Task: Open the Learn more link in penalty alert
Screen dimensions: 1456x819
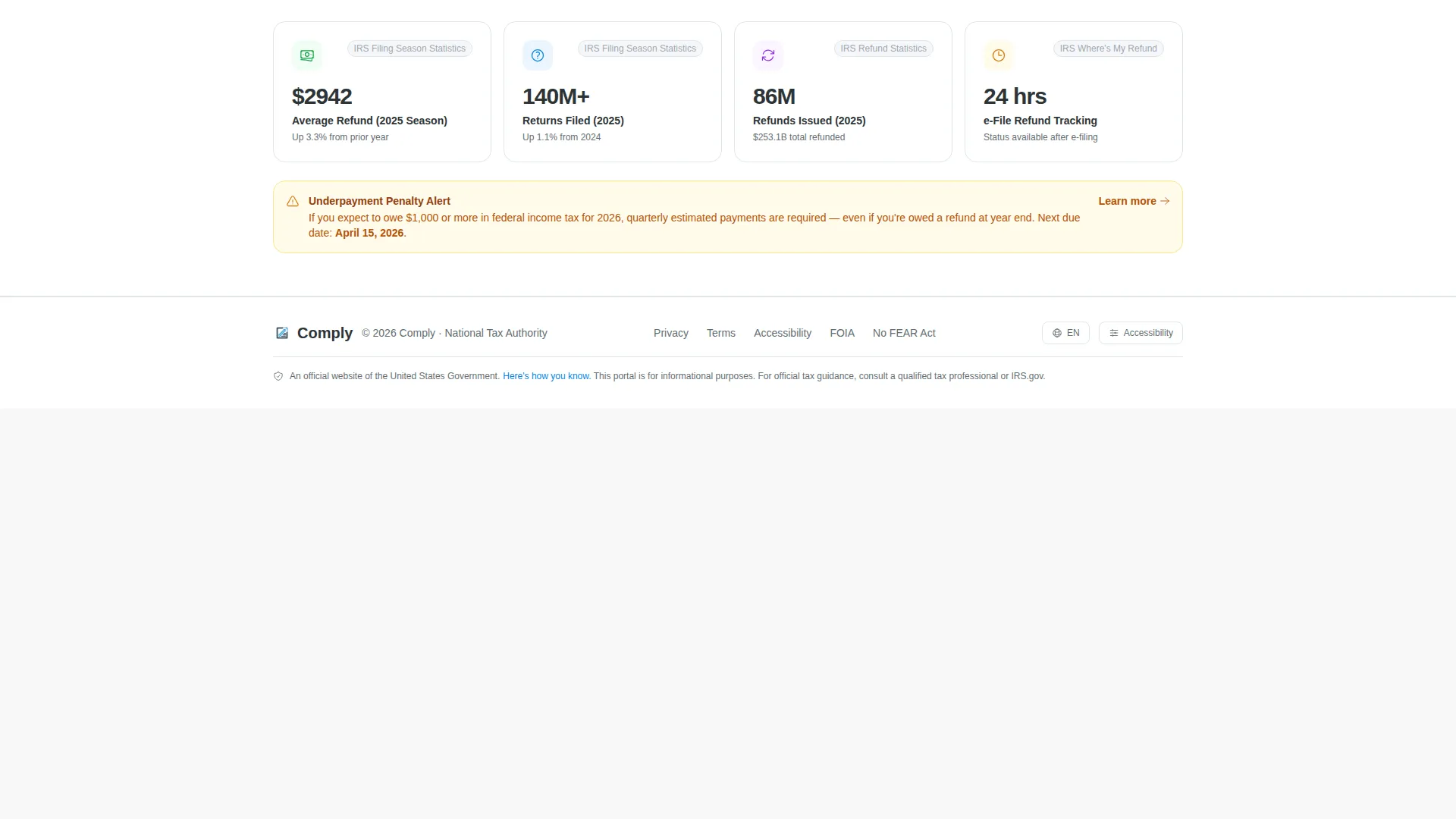Action: point(1134,201)
